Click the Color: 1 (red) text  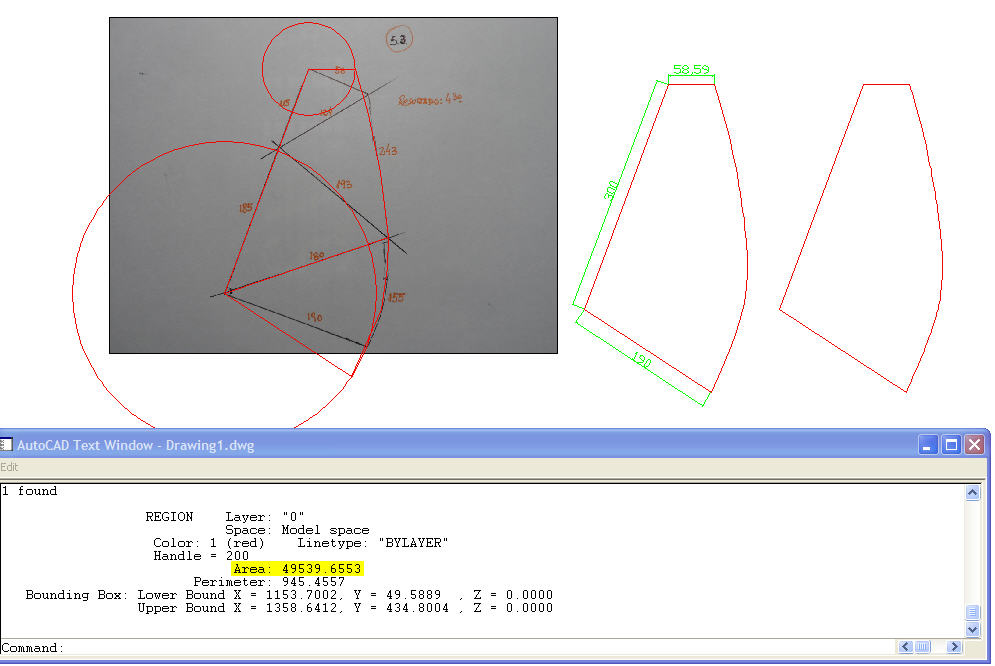209,543
